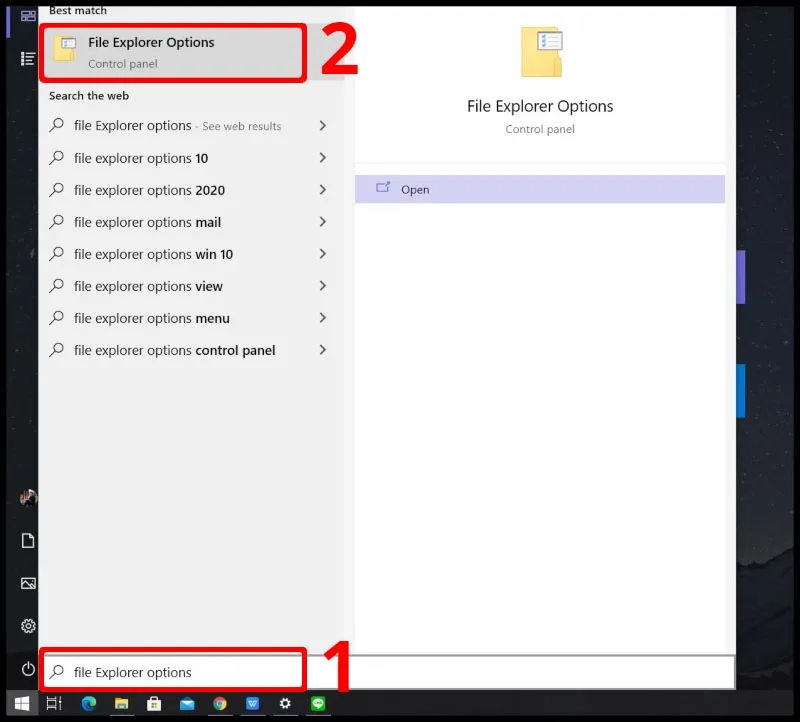
Task: Click the folder icon beside File Explorer Options result
Action: pos(65,48)
